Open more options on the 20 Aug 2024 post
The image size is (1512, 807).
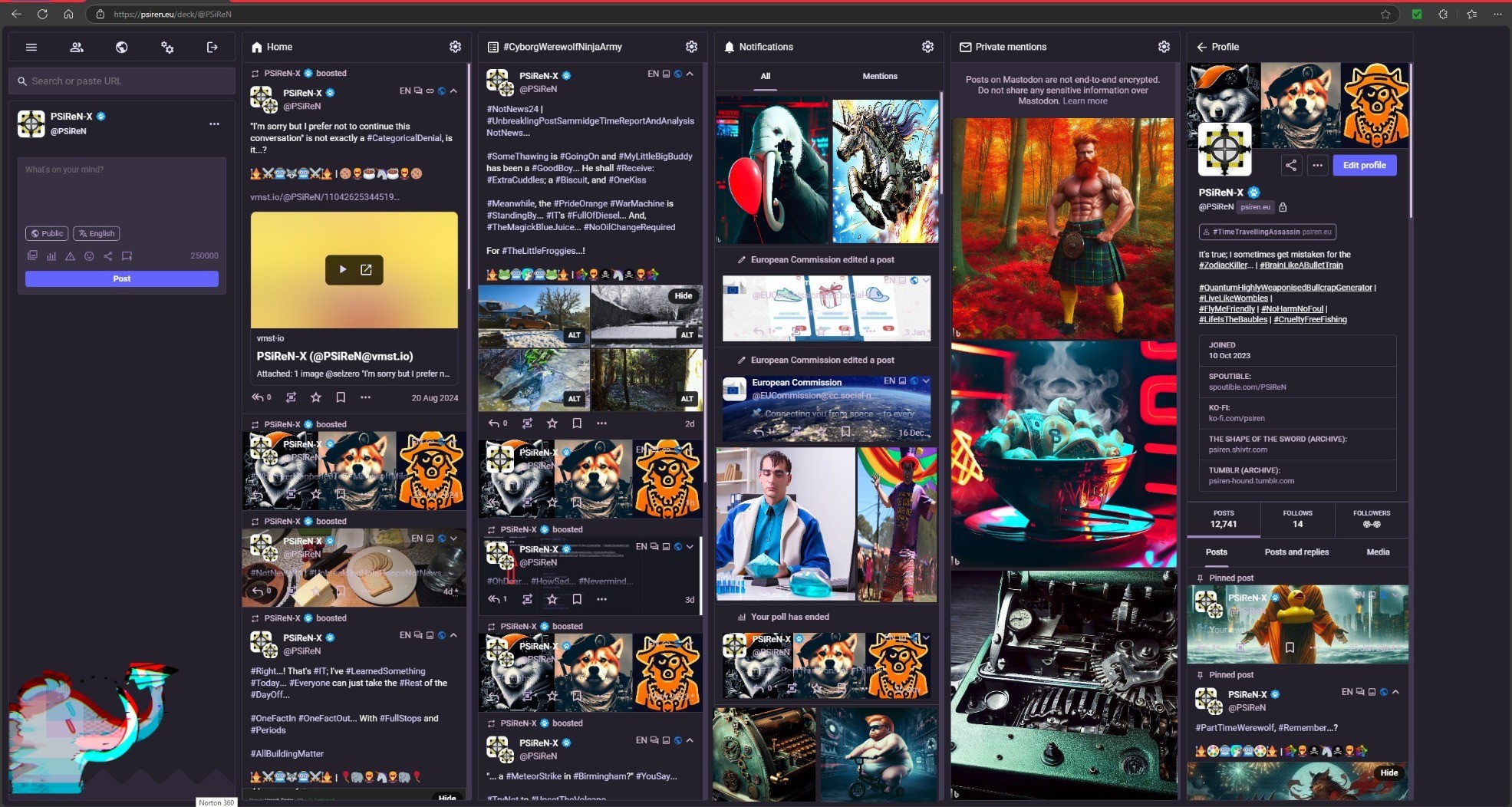(365, 397)
